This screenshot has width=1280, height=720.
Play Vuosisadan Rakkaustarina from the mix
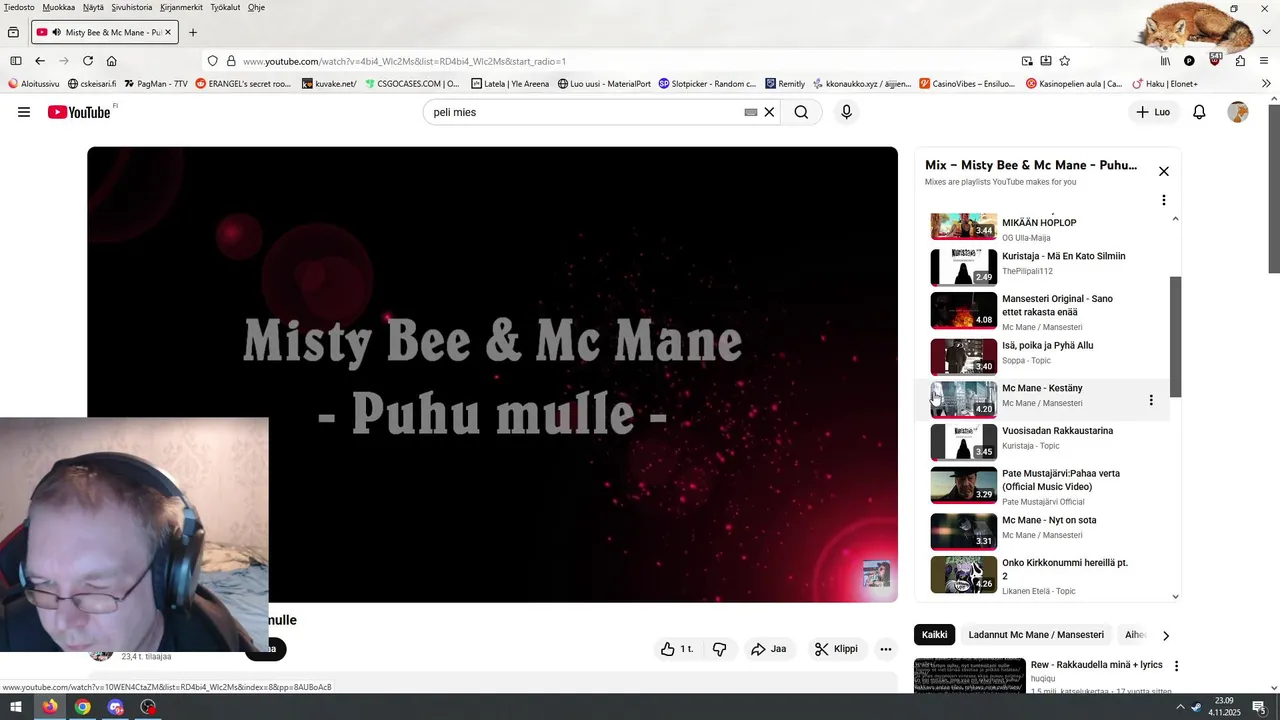(x=1040, y=441)
